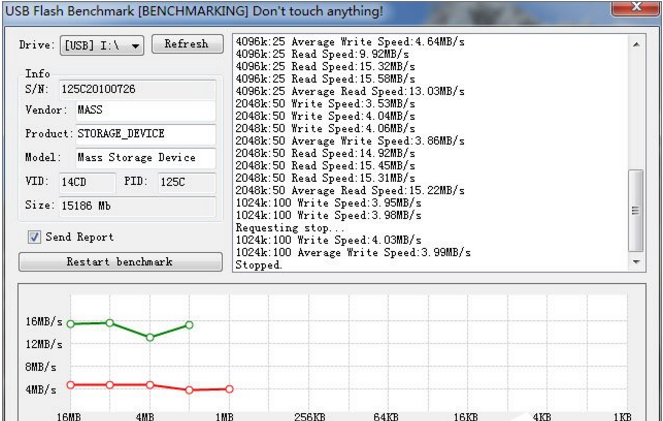Click the Refresh button
This screenshot has height=421, width=663.
[x=187, y=44]
